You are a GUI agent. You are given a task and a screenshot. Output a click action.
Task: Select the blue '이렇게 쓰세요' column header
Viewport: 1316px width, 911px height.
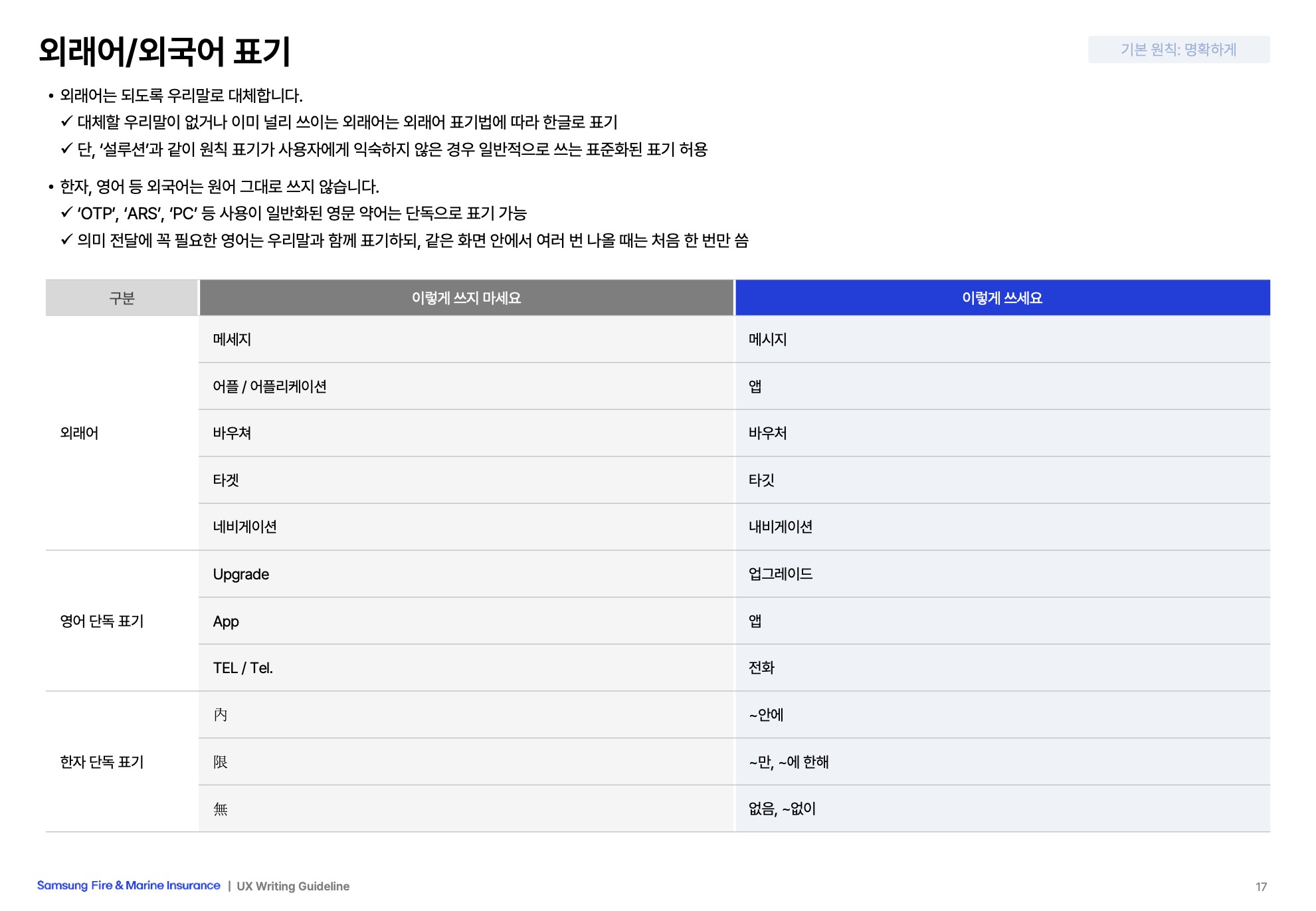pos(1002,298)
